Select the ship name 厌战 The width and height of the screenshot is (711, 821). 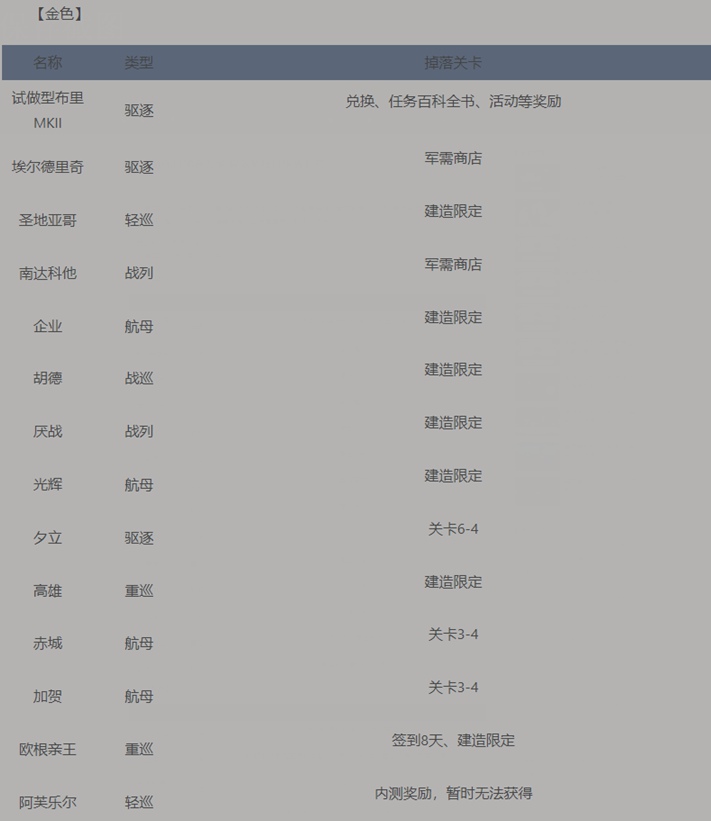click(x=48, y=431)
